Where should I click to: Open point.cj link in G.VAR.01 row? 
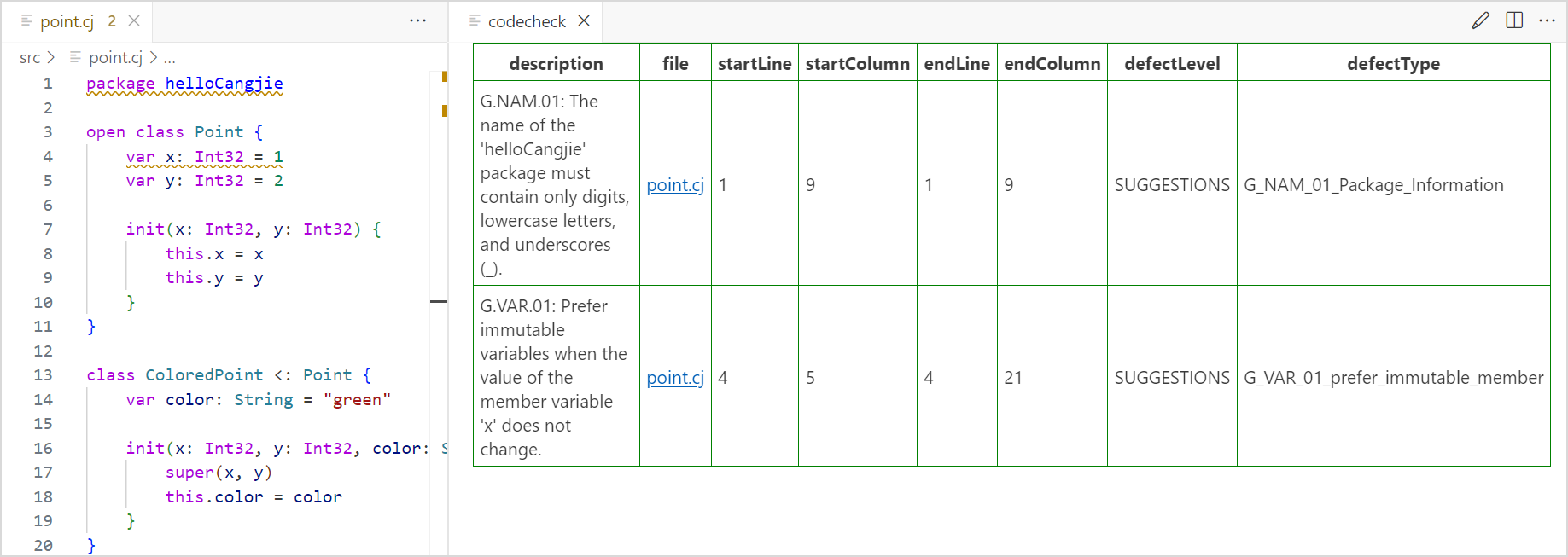(675, 378)
